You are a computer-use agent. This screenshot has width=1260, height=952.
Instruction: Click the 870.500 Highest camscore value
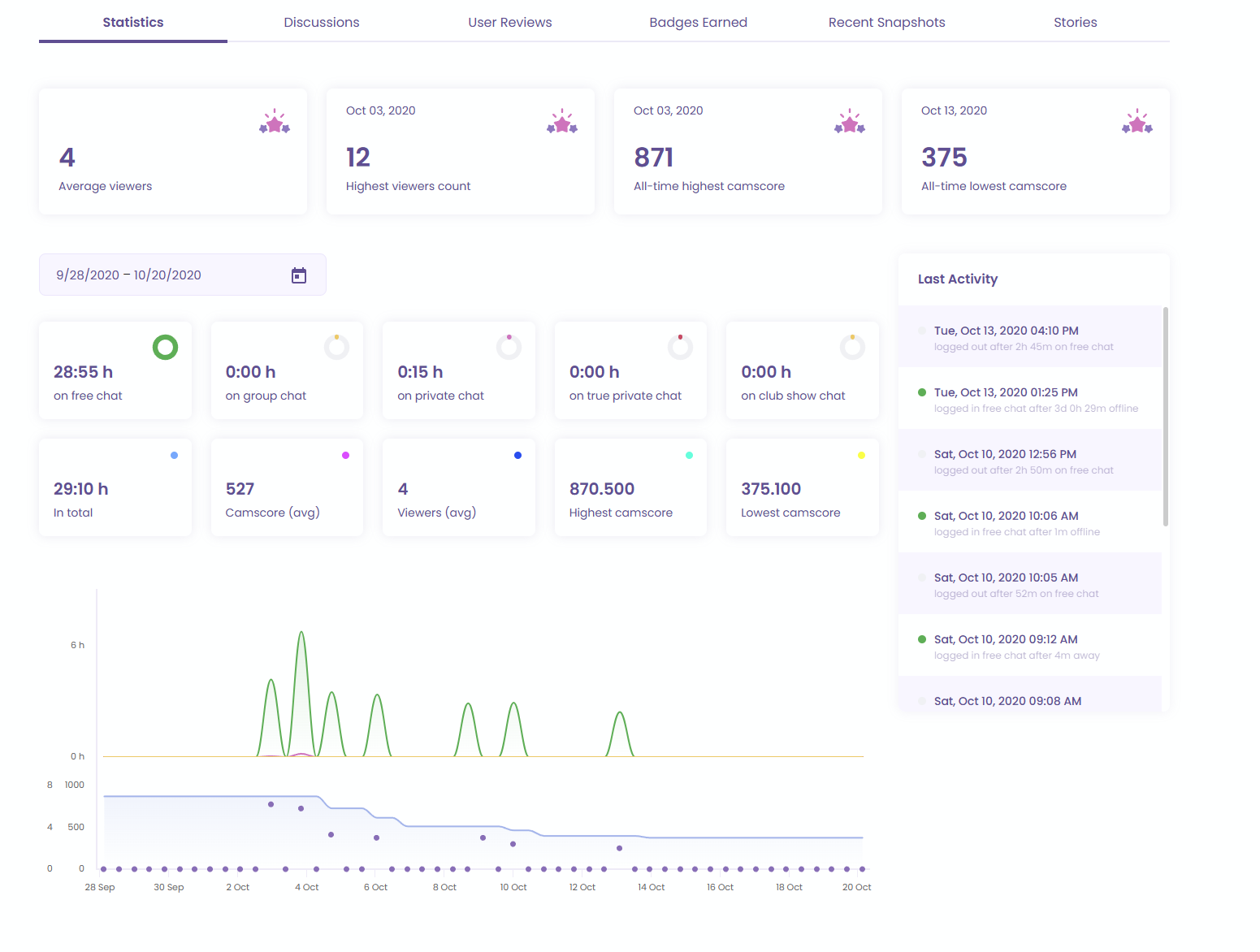[x=602, y=489]
